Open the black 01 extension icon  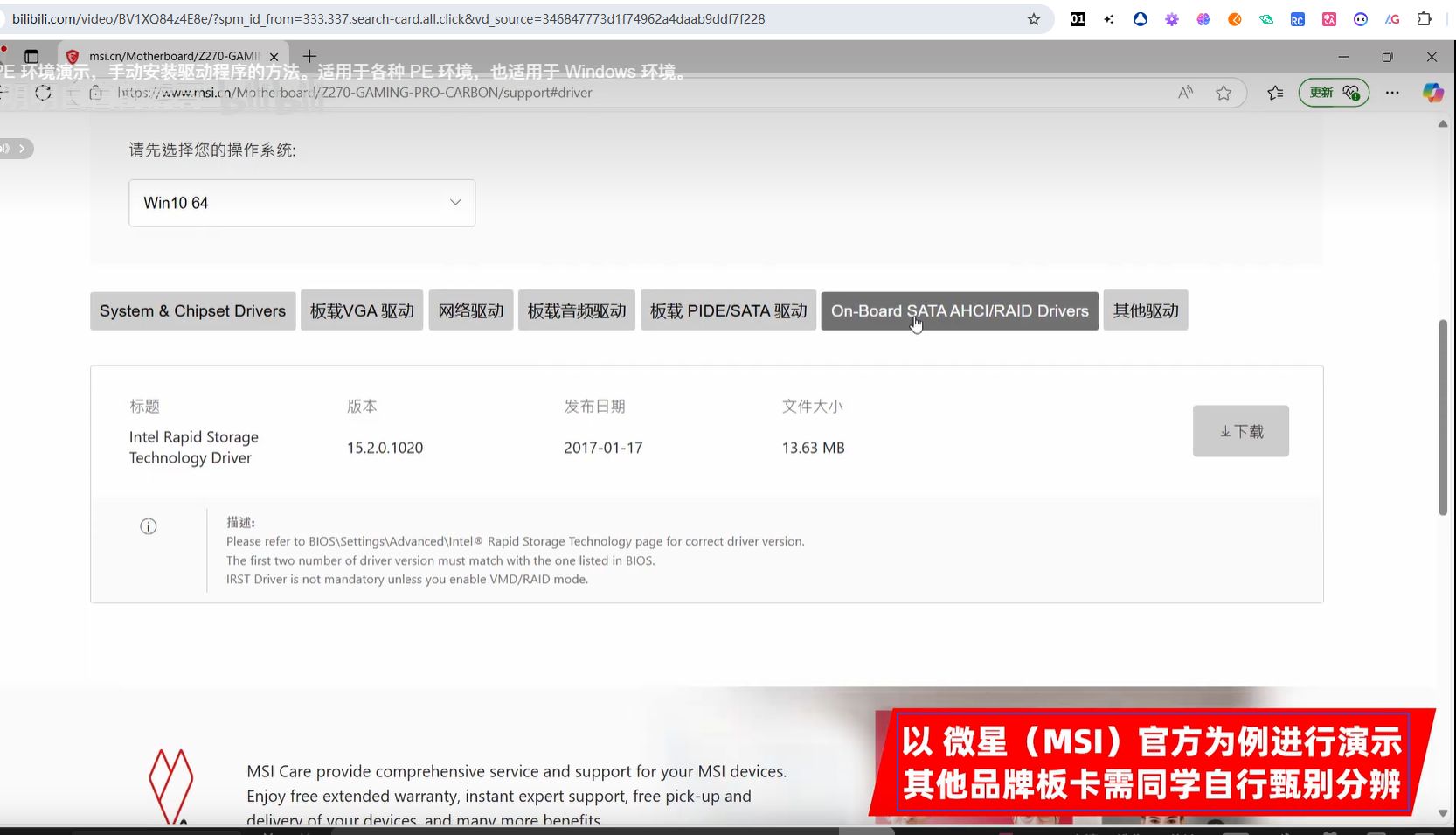pyautogui.click(x=1078, y=19)
